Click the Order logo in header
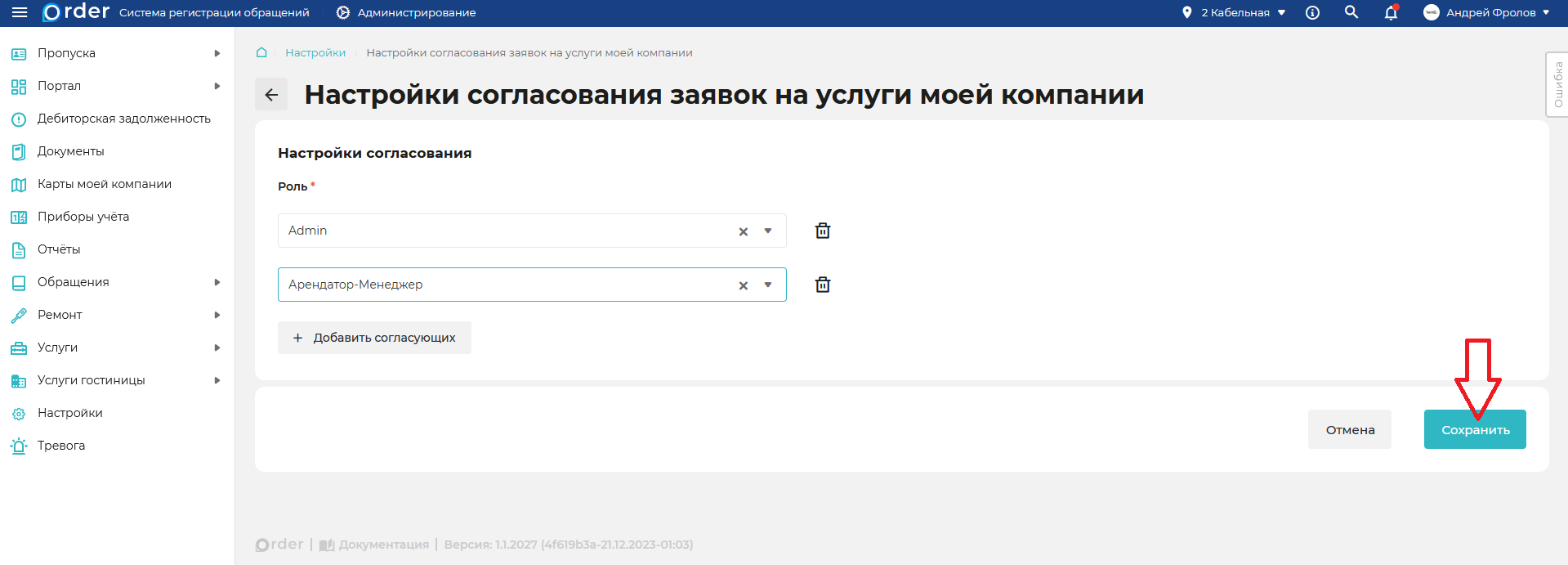The height and width of the screenshot is (565, 1568). (76, 12)
